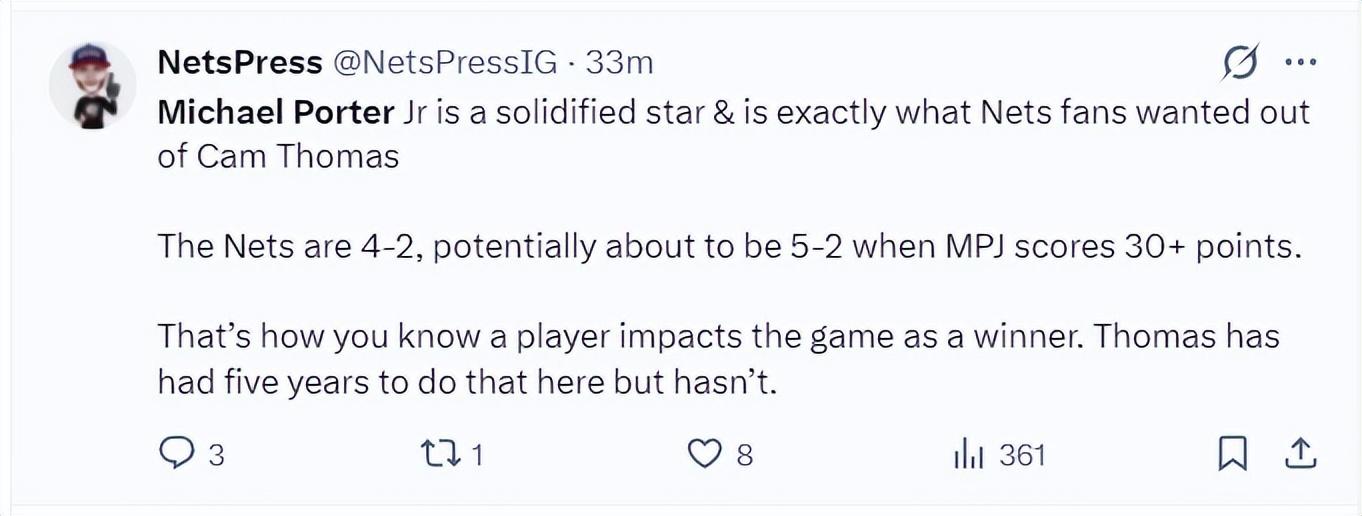Click the bold Michael Porter text
The image size is (1362, 516).
tap(276, 112)
